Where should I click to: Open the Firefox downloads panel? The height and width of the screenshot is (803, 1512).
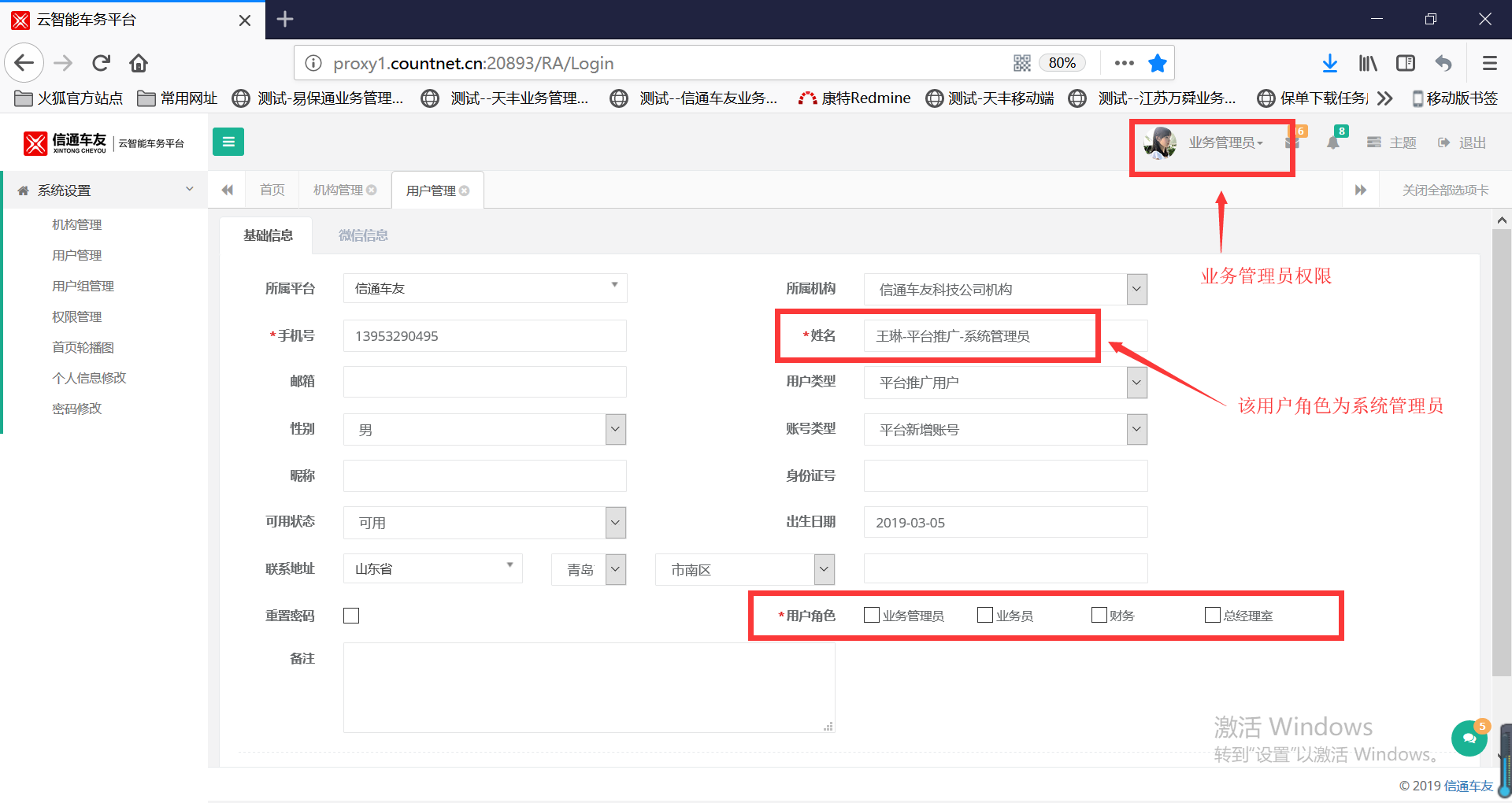1330,63
